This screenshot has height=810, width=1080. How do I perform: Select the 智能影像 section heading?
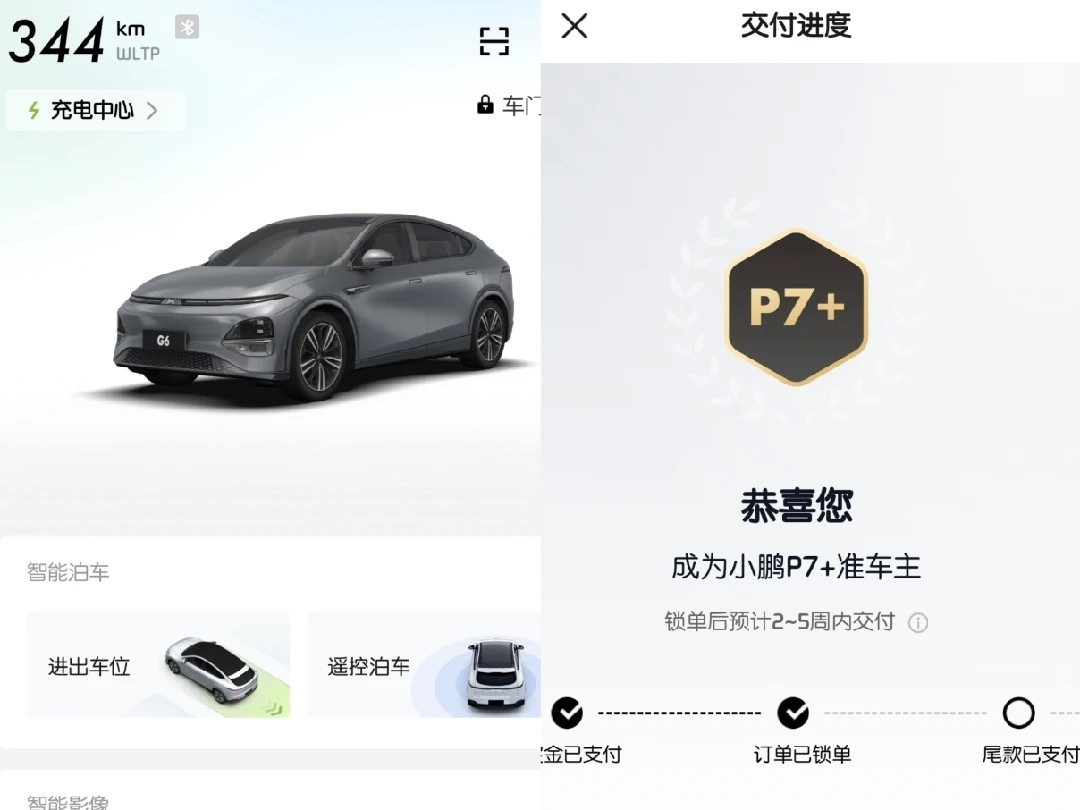coord(68,801)
